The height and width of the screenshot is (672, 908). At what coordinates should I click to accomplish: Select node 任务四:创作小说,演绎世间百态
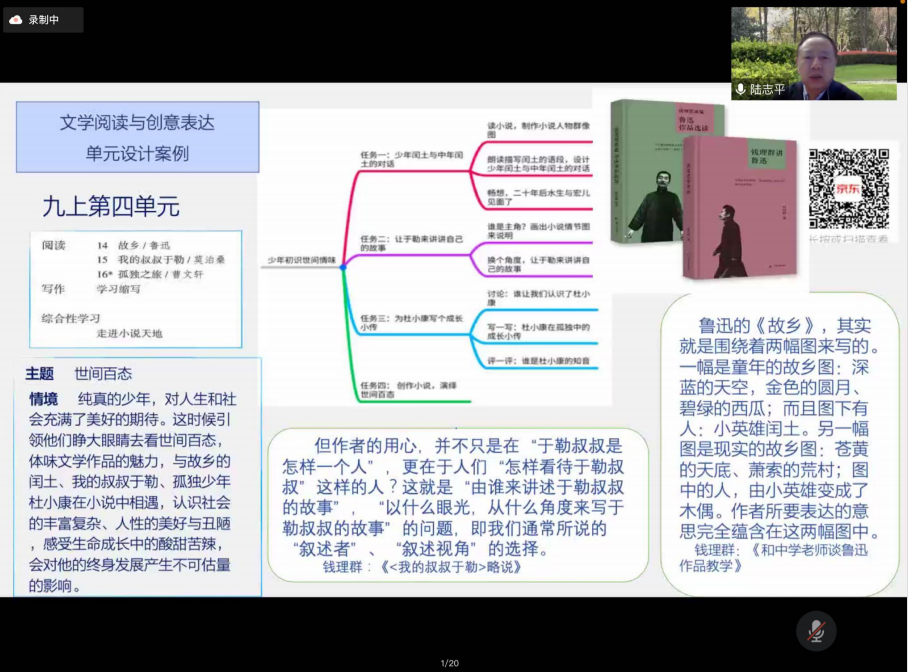[x=409, y=389]
